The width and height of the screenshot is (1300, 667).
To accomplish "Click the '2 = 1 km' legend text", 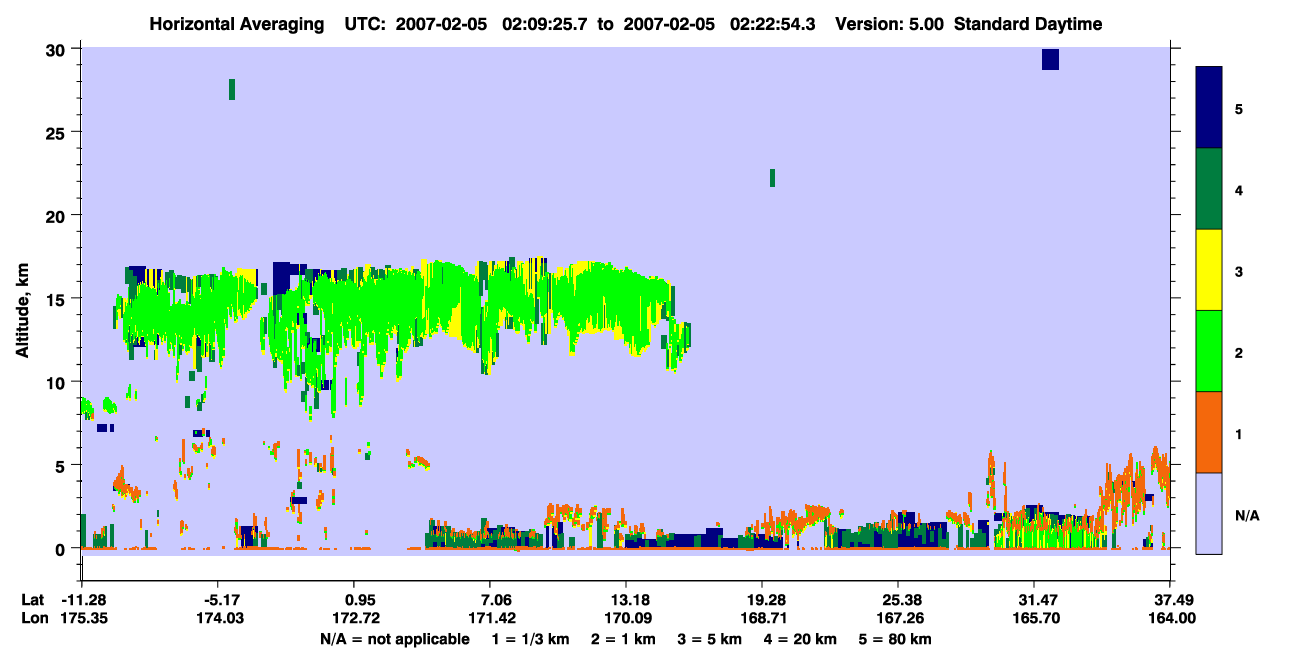I will click(x=623, y=639).
